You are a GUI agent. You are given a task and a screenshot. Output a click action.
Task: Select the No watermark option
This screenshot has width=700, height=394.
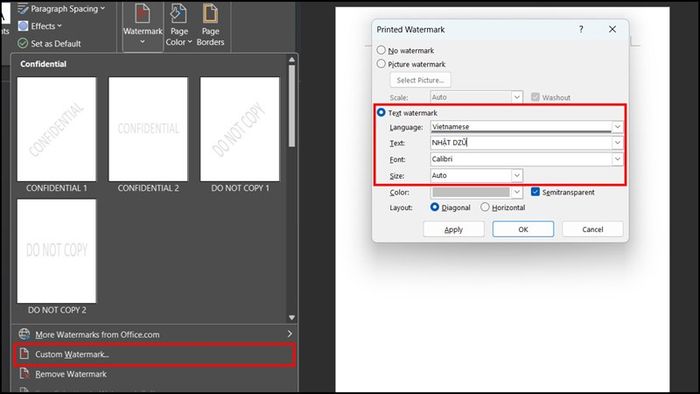point(381,50)
